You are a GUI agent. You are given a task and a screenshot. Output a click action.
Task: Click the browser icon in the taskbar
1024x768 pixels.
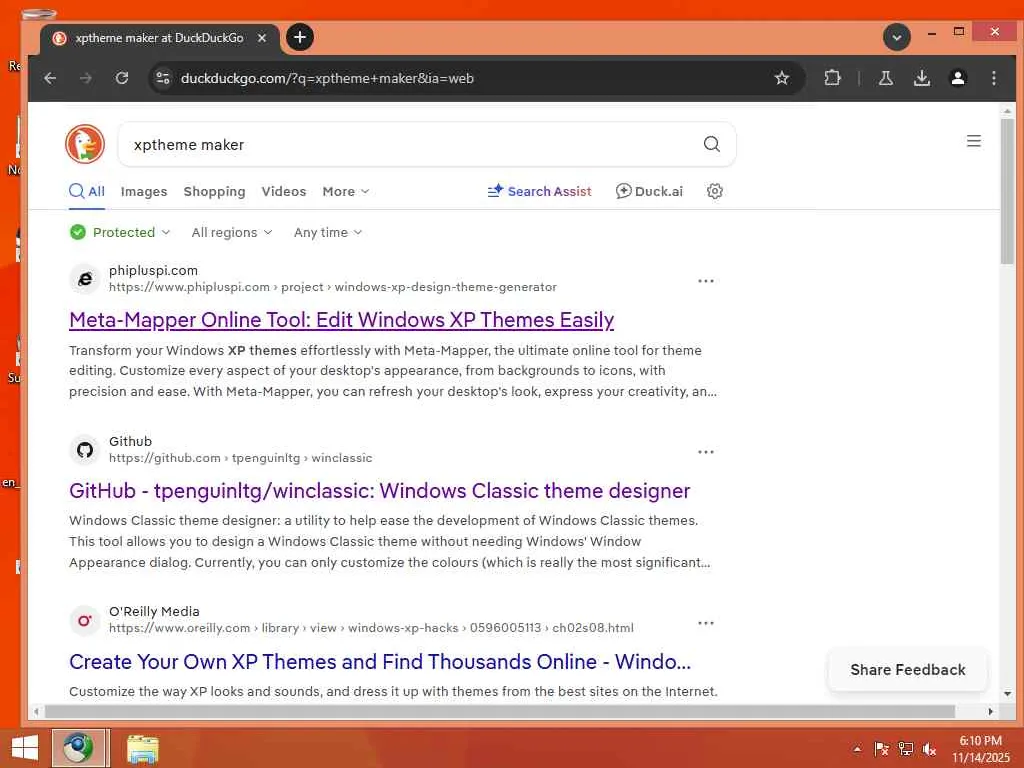point(78,748)
